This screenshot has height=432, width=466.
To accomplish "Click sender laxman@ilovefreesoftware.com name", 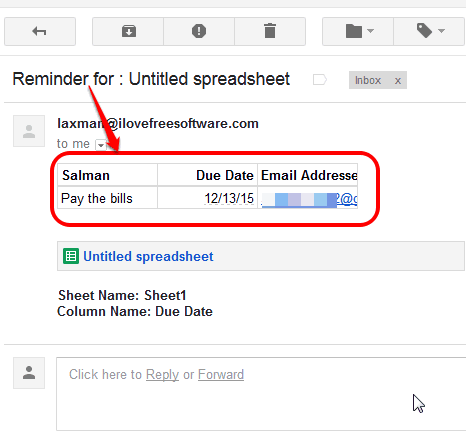I will (158, 124).
